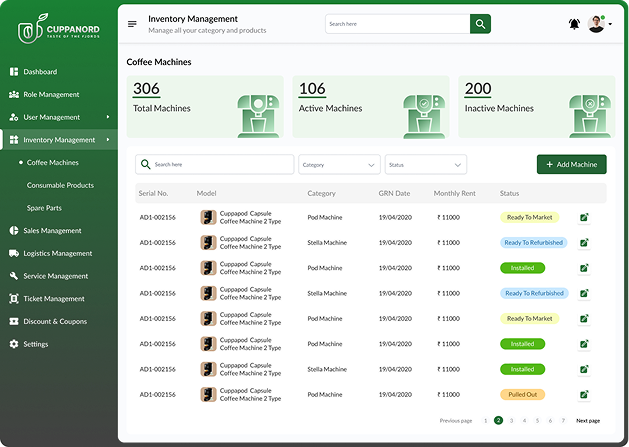Select Coffee Machines submenu item
This screenshot has height=447, width=629.
(x=53, y=163)
